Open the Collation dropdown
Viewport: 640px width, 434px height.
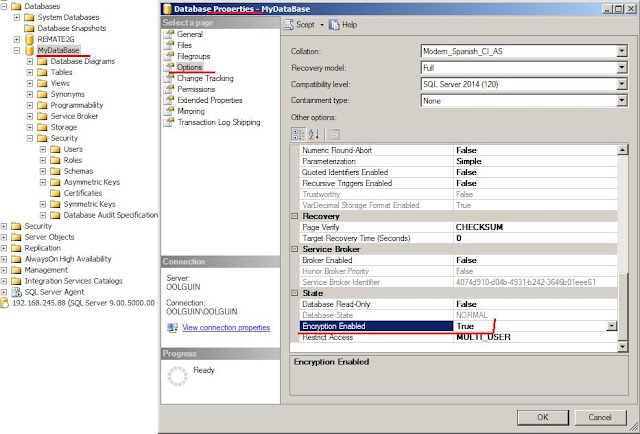pos(622,51)
